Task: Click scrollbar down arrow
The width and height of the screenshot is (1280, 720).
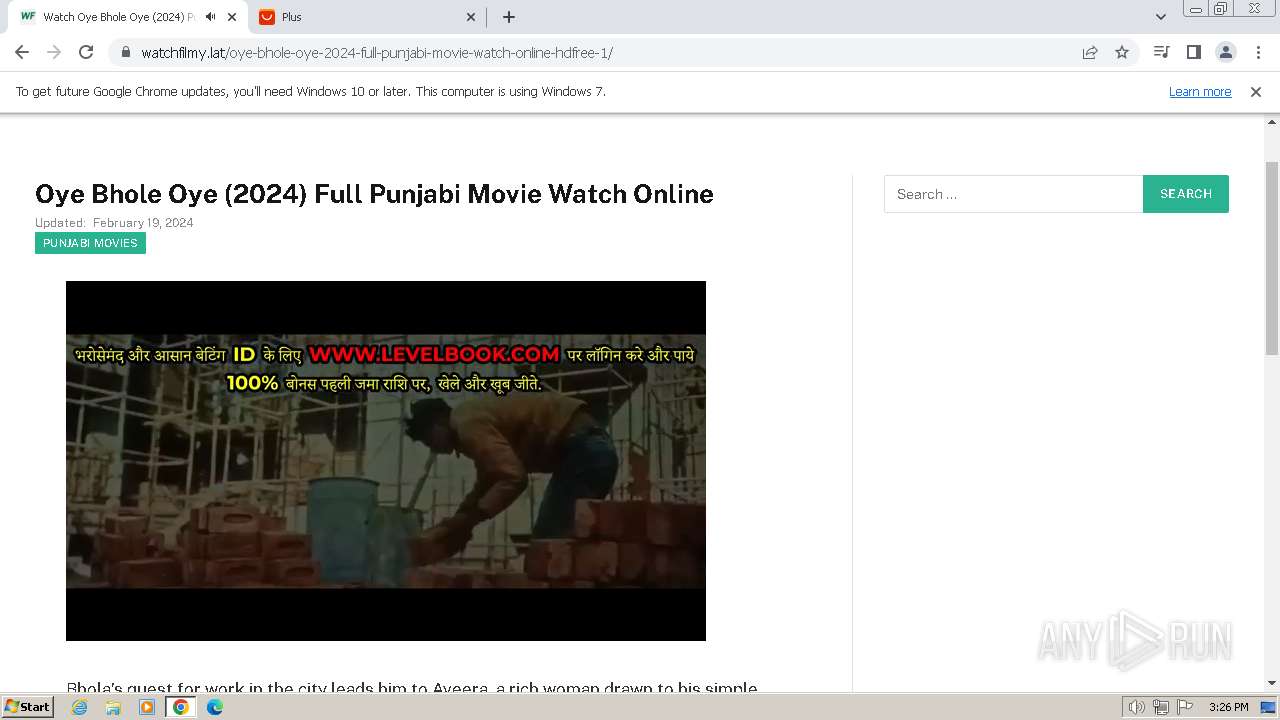Action: click(x=1272, y=683)
